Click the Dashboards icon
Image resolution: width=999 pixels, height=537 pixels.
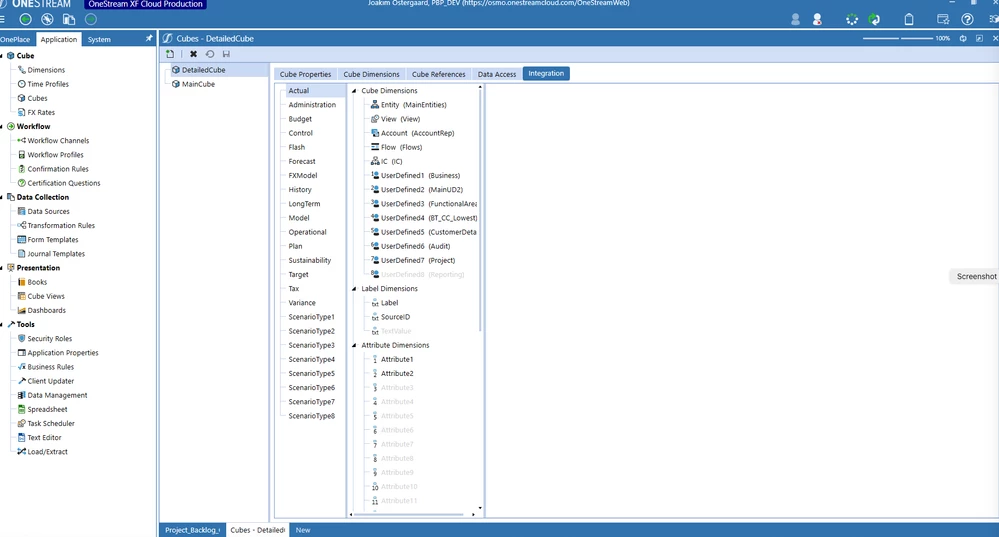point(21,310)
